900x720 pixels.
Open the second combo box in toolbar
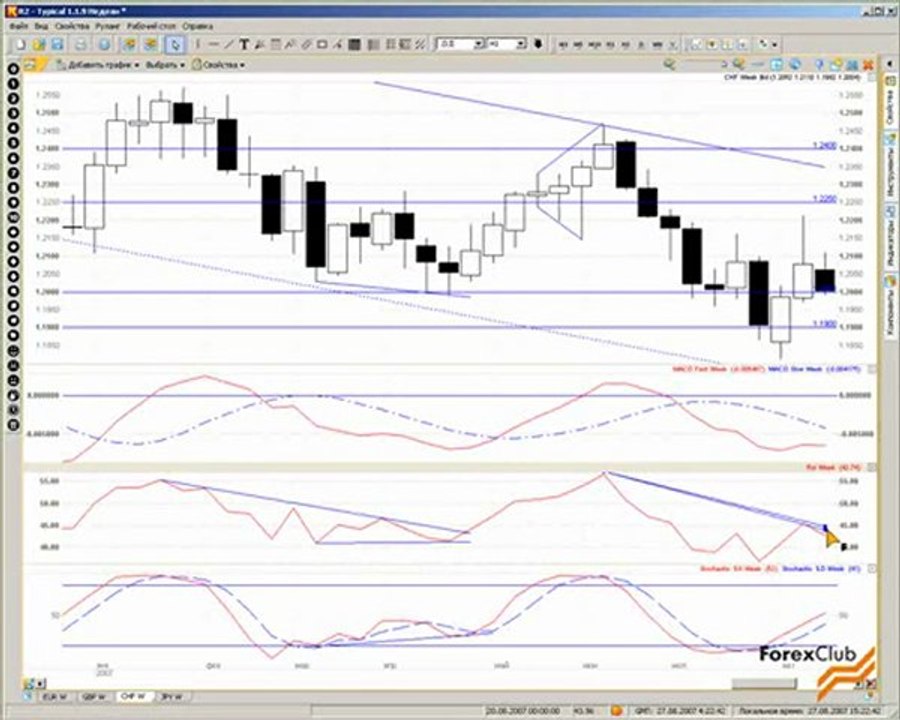click(506, 44)
